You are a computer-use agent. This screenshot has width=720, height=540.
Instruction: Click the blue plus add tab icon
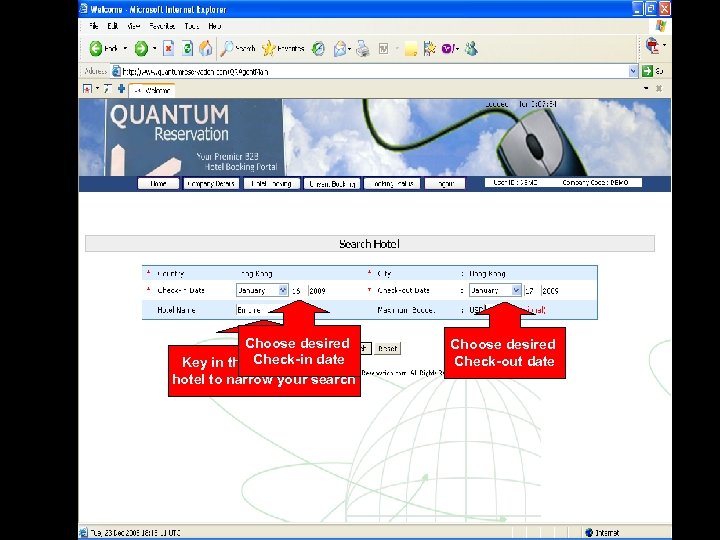(121, 89)
